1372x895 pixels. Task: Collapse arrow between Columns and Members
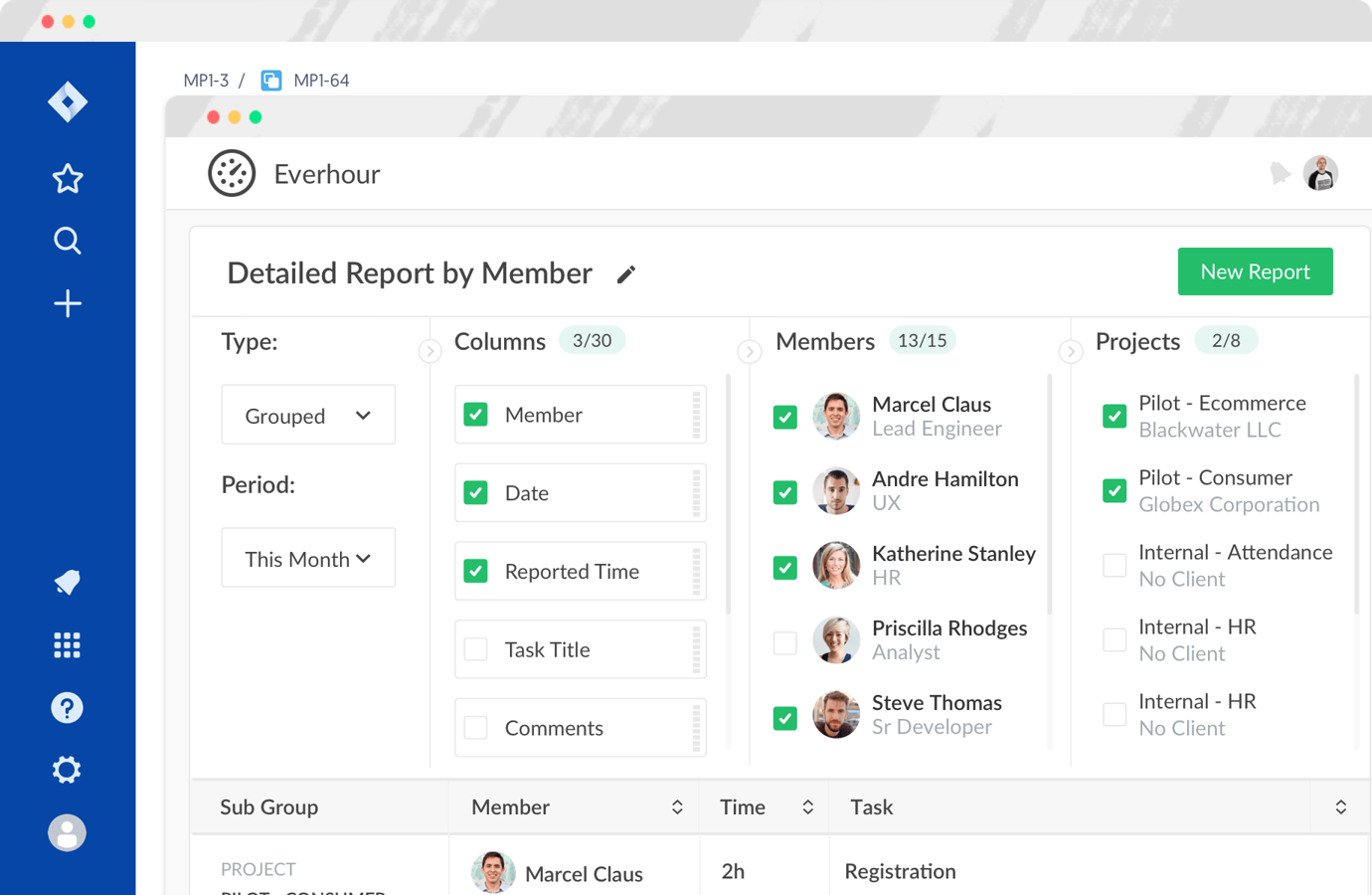(x=750, y=351)
